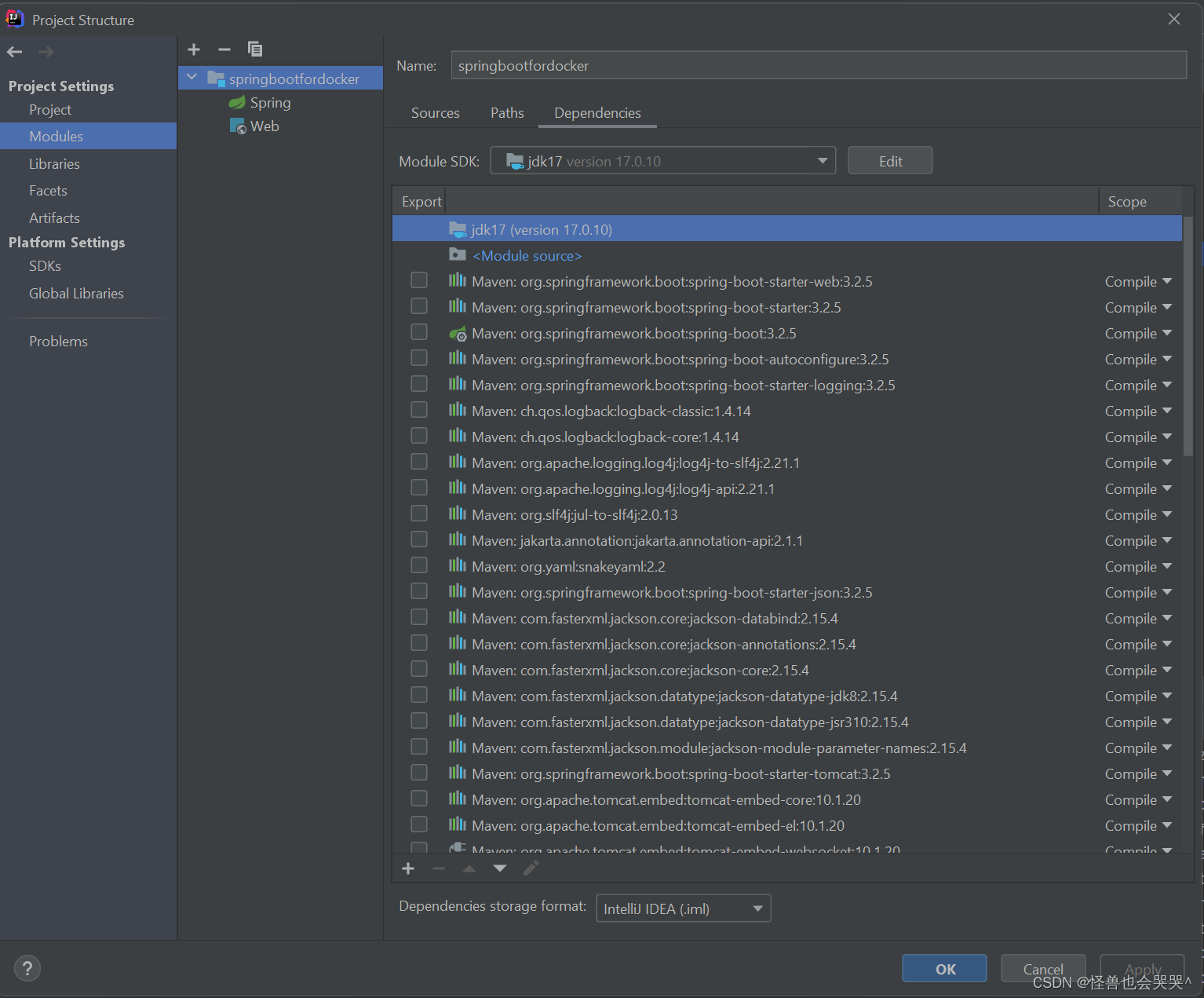Check export for jakarta.annotation-api
The width and height of the screenshot is (1204, 998).
tap(419, 539)
